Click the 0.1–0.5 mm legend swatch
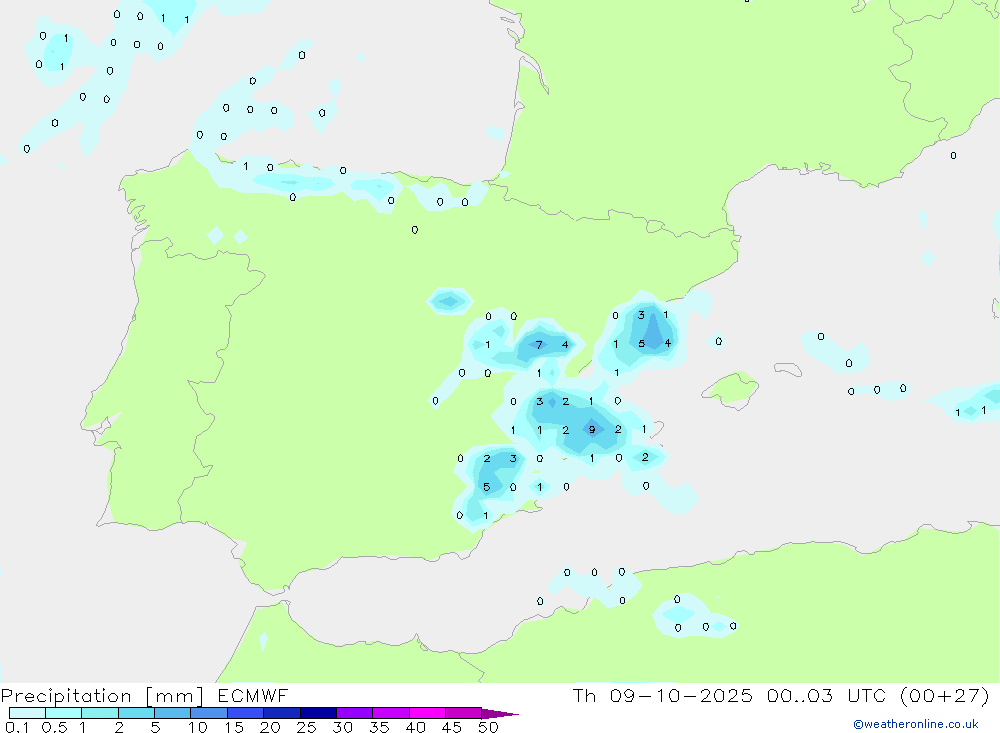 pyautogui.click(x=27, y=713)
